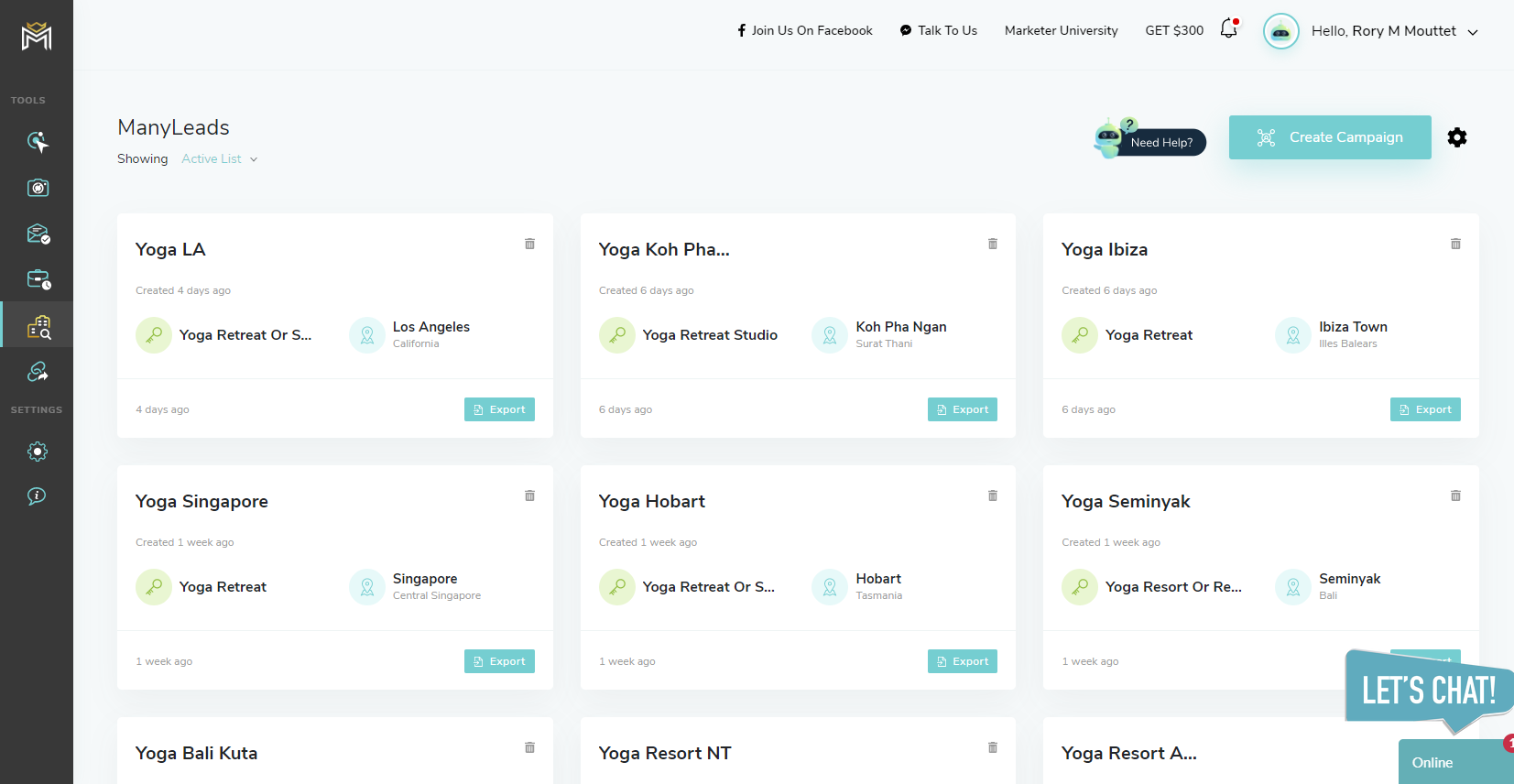Viewport: 1514px width, 784px height.
Task: Delete the Yoga Hobart campaign
Action: [993, 495]
